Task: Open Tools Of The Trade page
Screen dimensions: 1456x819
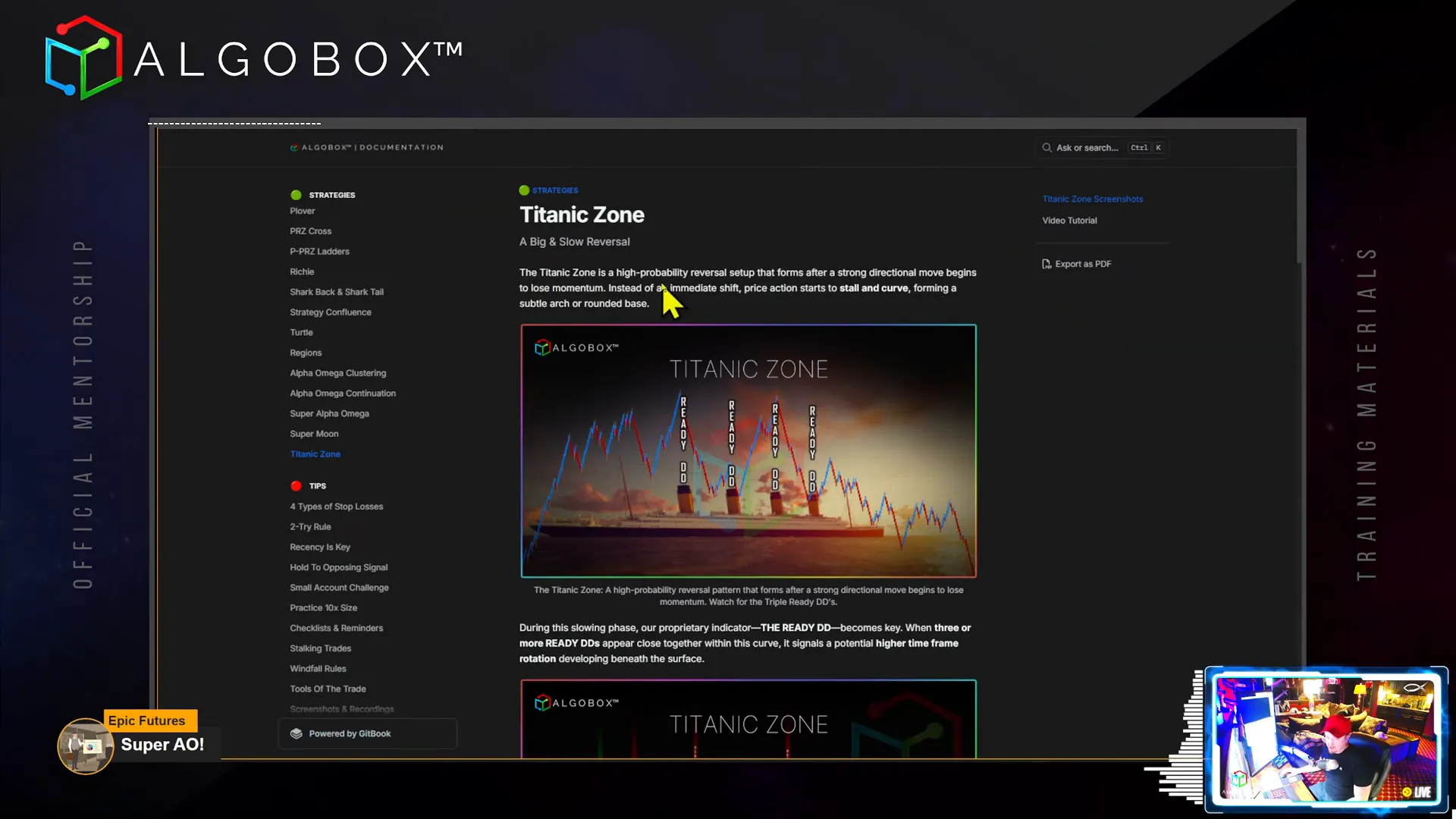Action: [328, 689]
